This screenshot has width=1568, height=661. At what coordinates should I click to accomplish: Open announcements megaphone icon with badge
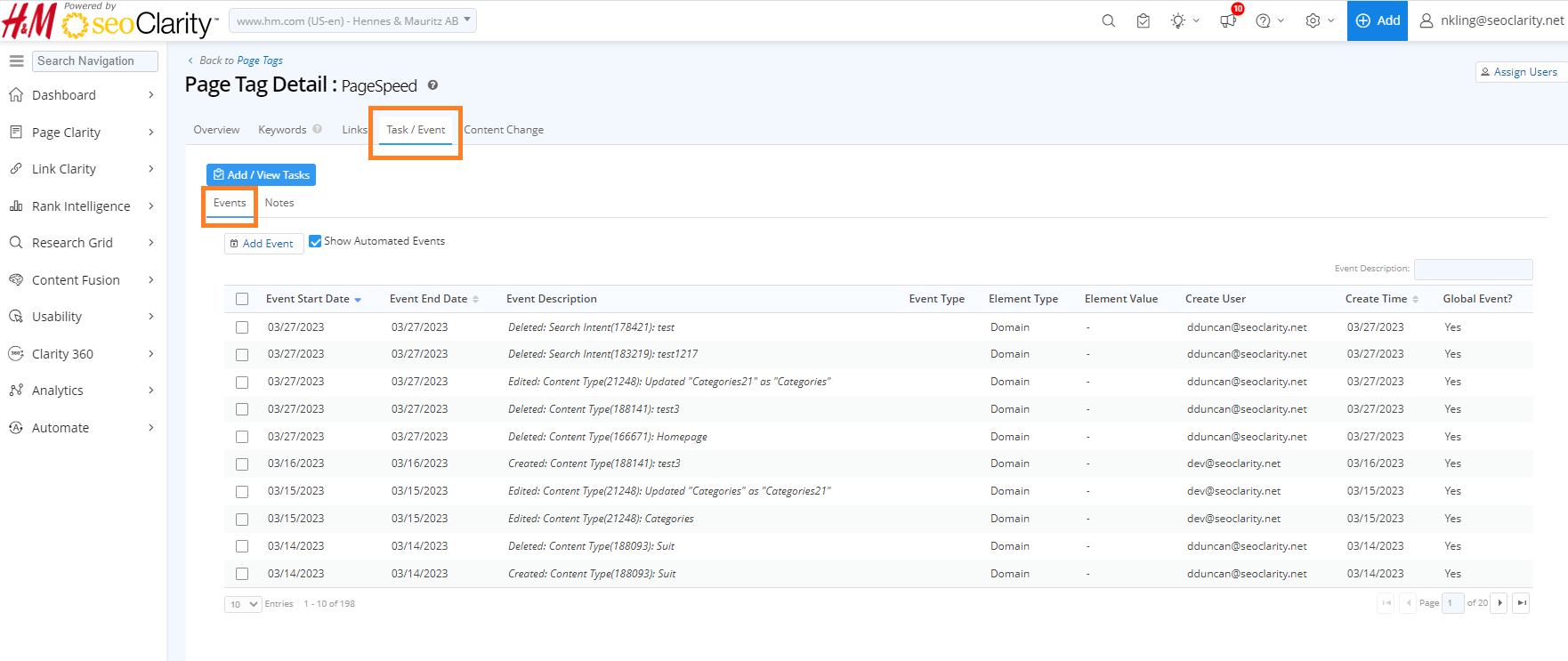[x=1228, y=20]
